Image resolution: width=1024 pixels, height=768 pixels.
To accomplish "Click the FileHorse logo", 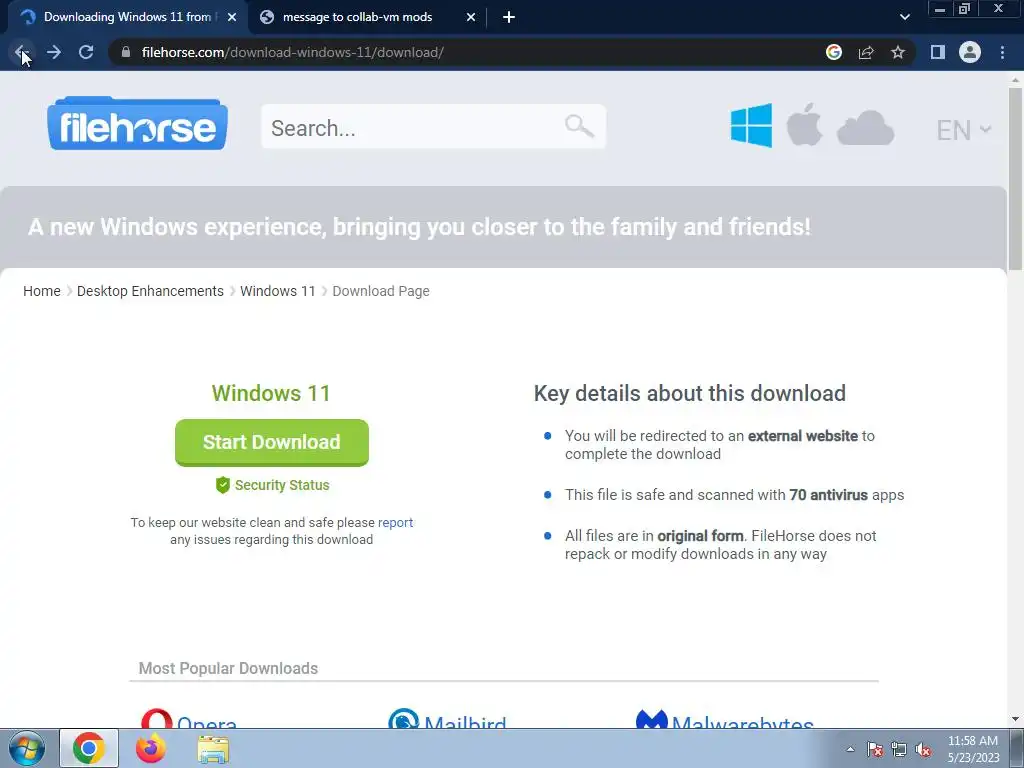I will [x=137, y=123].
